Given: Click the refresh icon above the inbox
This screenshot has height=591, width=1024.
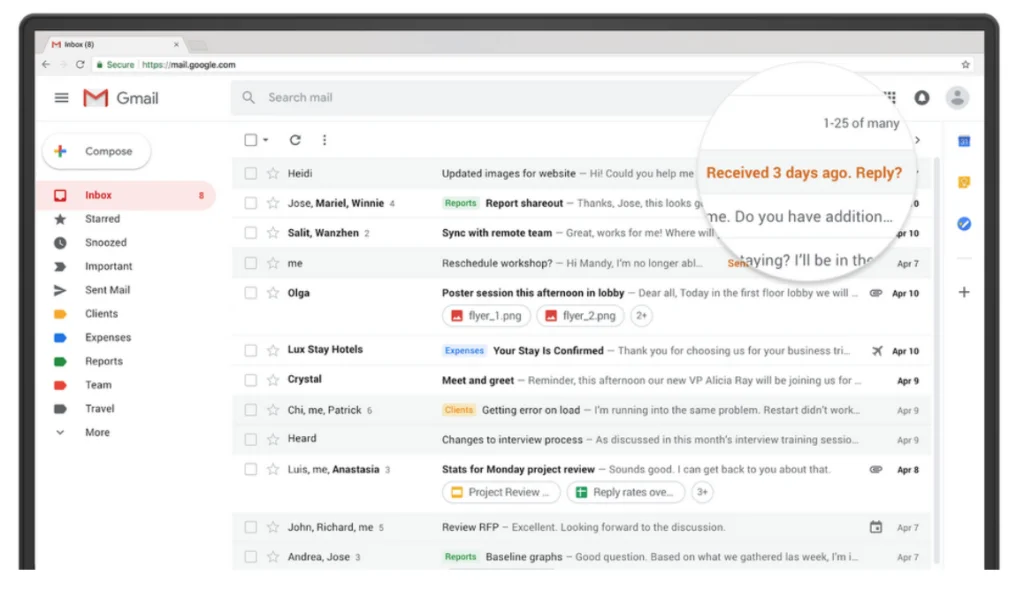Looking at the screenshot, I should point(295,141).
